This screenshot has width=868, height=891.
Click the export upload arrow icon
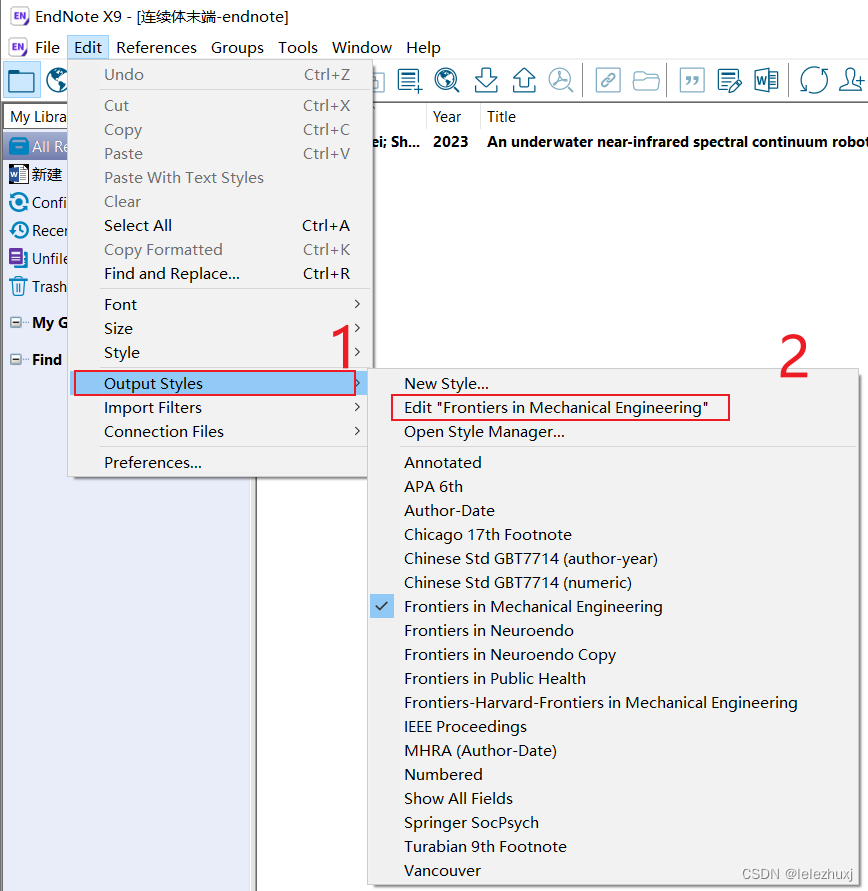click(x=524, y=80)
